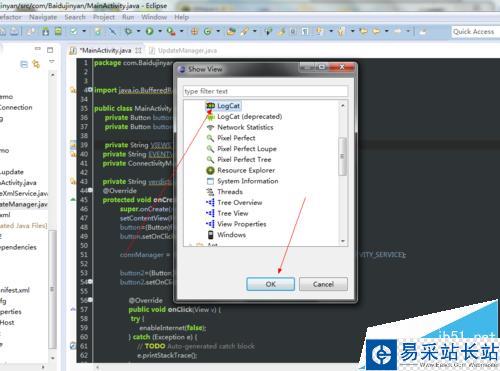Open the Window menu
Viewport: 500px width, 371px height.
154,17
